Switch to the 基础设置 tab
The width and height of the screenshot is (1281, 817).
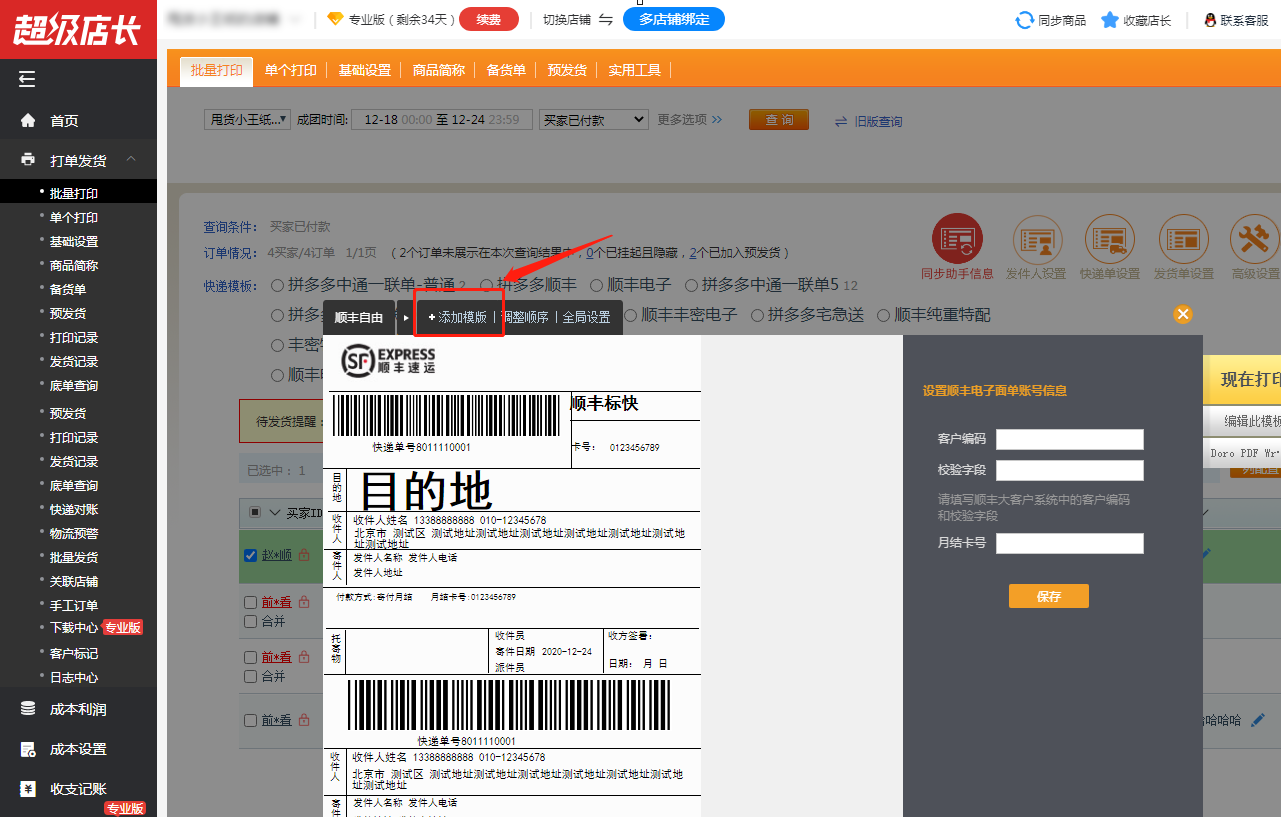(x=365, y=70)
